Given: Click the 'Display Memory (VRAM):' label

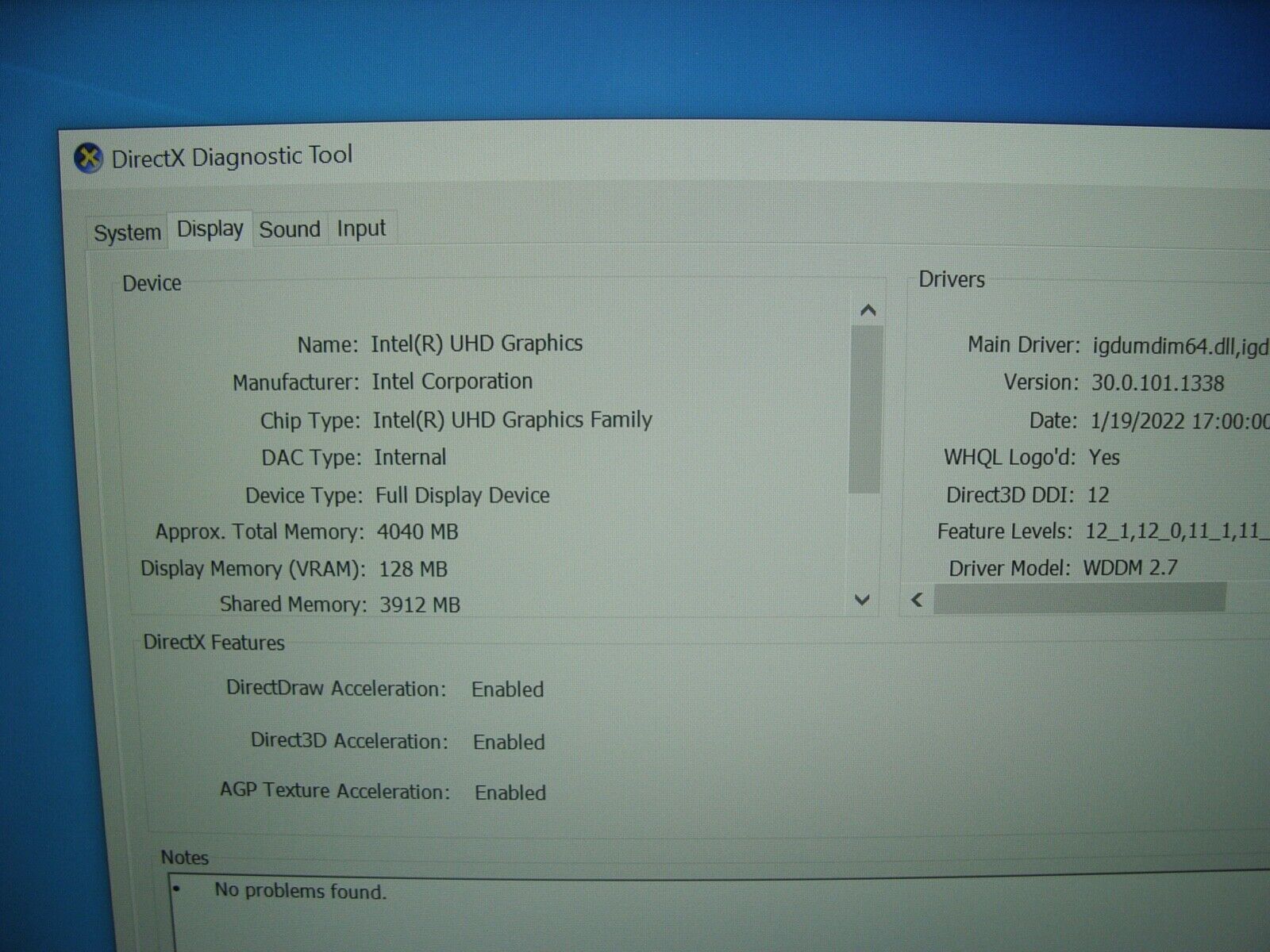Looking at the screenshot, I should (253, 569).
